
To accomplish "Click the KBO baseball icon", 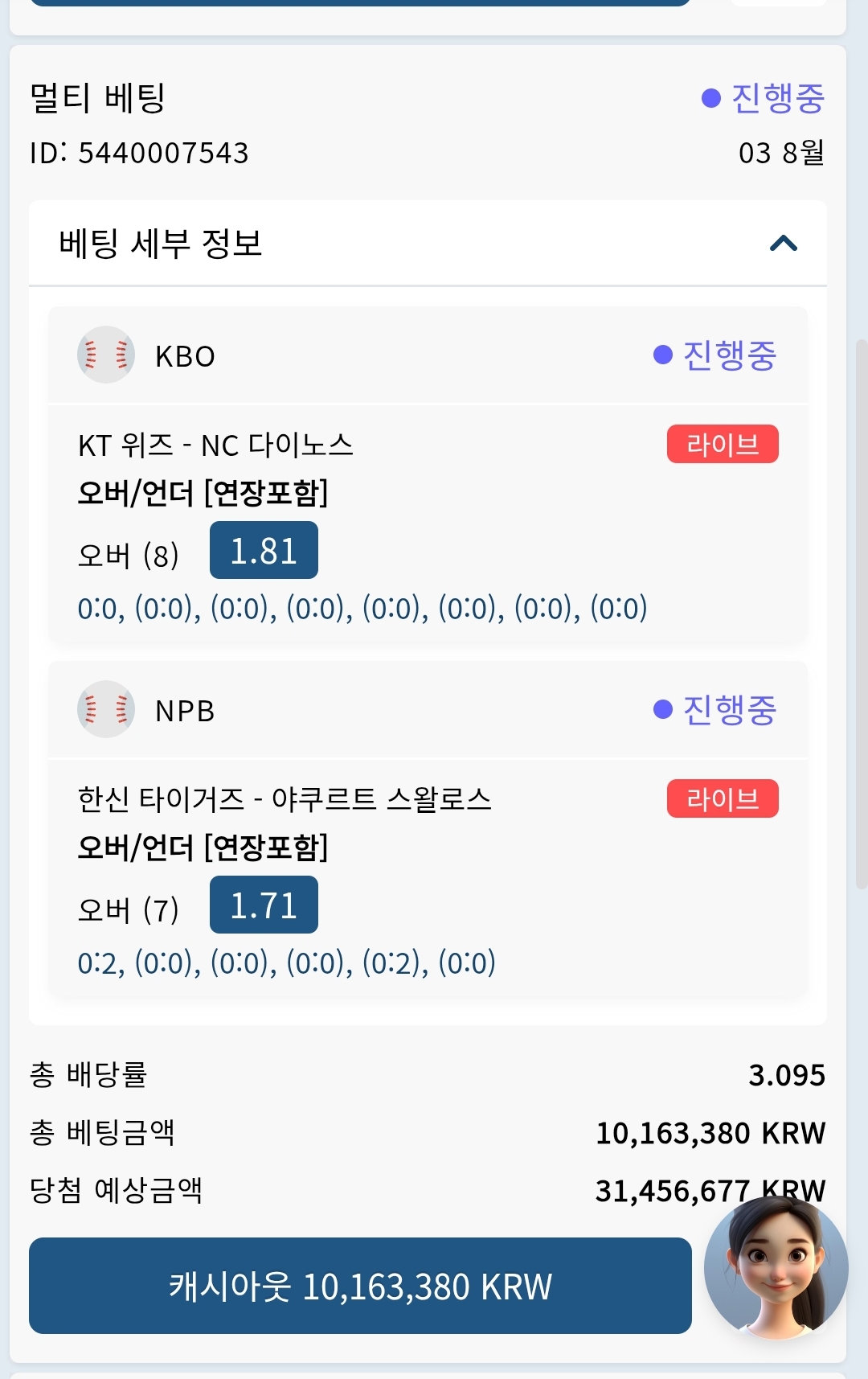I will pos(106,355).
